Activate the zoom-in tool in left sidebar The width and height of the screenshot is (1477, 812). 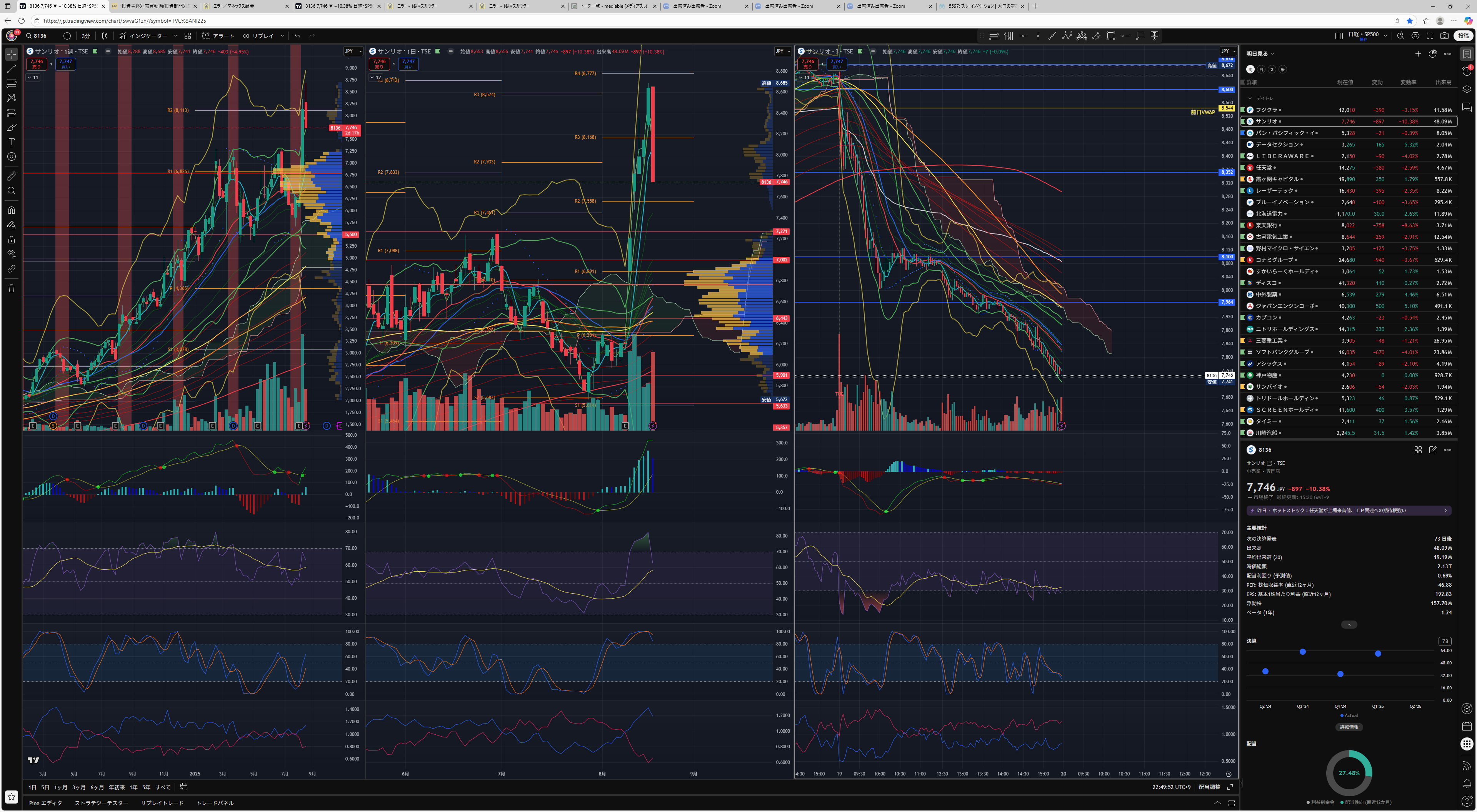(x=12, y=191)
